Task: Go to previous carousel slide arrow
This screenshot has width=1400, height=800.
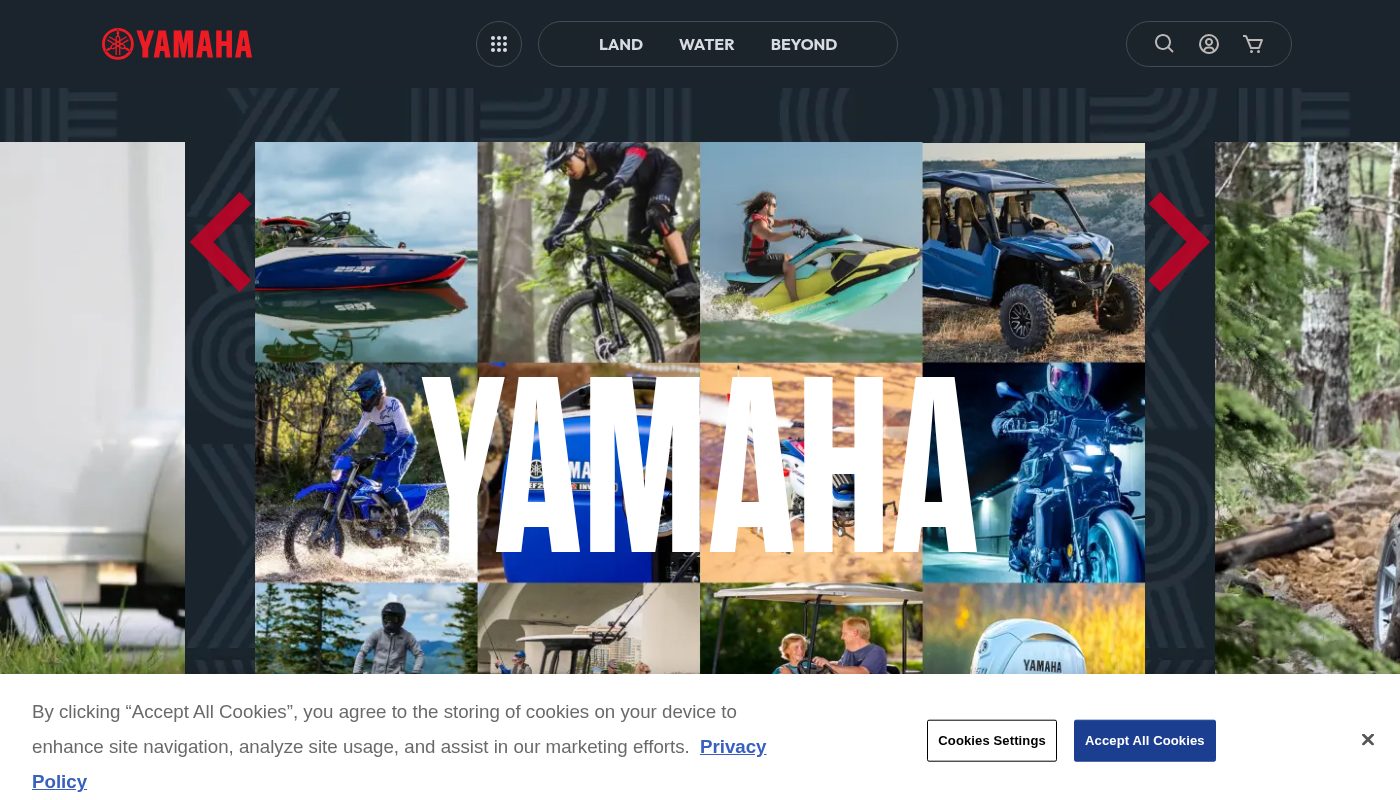Action: point(221,242)
